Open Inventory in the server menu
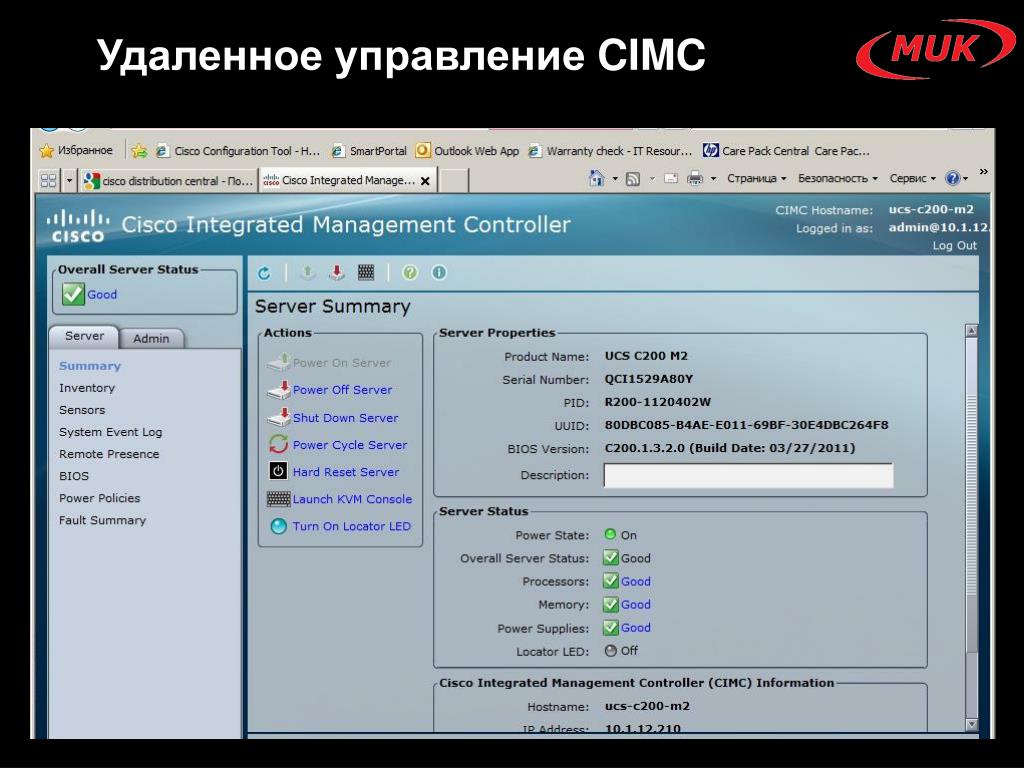1024x768 pixels. [x=87, y=388]
